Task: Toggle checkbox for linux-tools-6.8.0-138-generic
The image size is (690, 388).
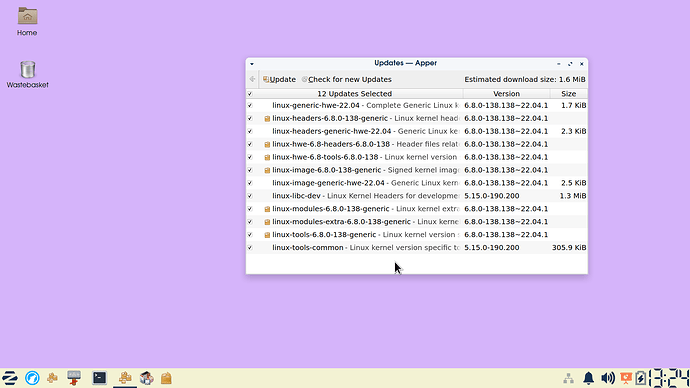Action: (250, 234)
